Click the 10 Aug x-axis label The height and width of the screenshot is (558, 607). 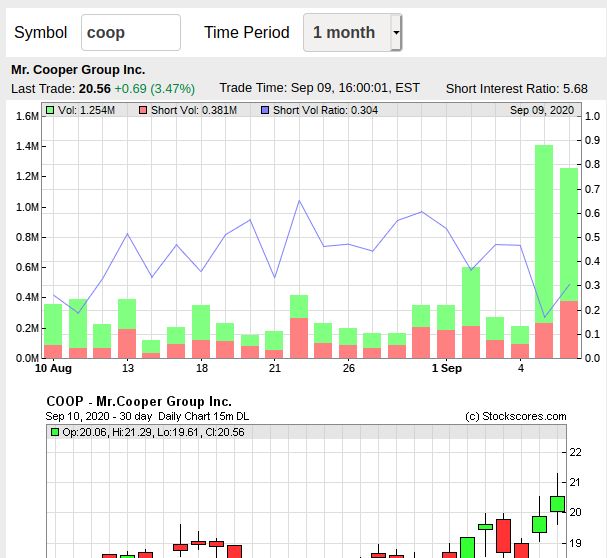coord(53,368)
